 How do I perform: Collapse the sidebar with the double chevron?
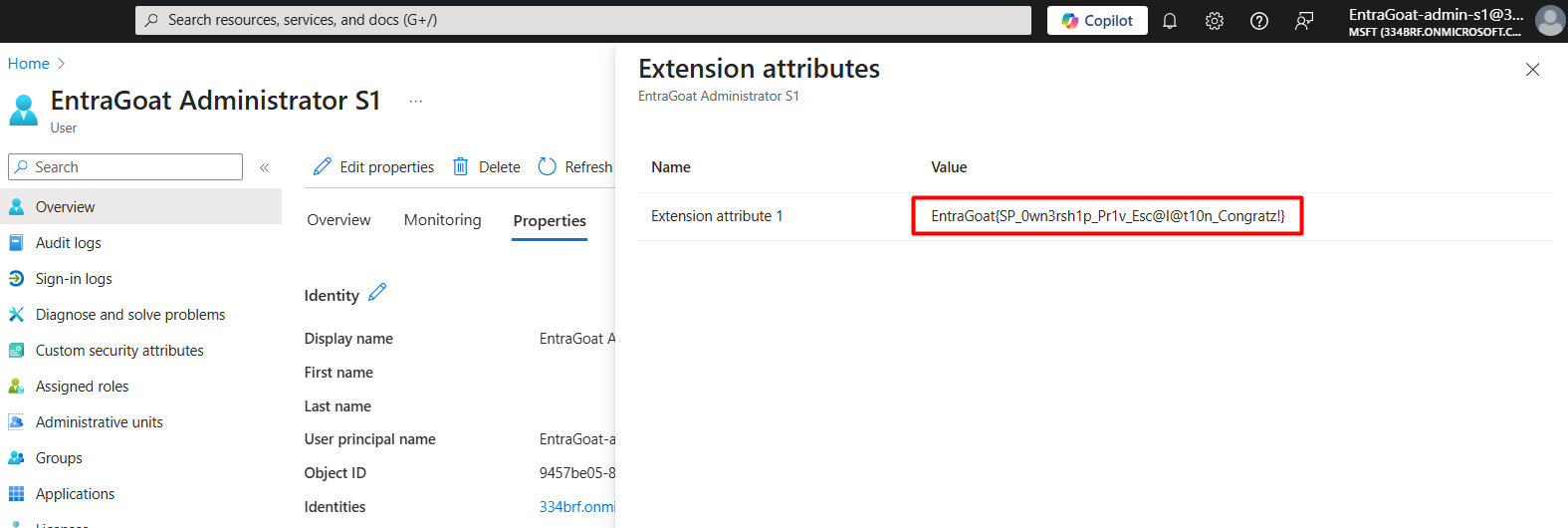pyautogui.click(x=265, y=167)
